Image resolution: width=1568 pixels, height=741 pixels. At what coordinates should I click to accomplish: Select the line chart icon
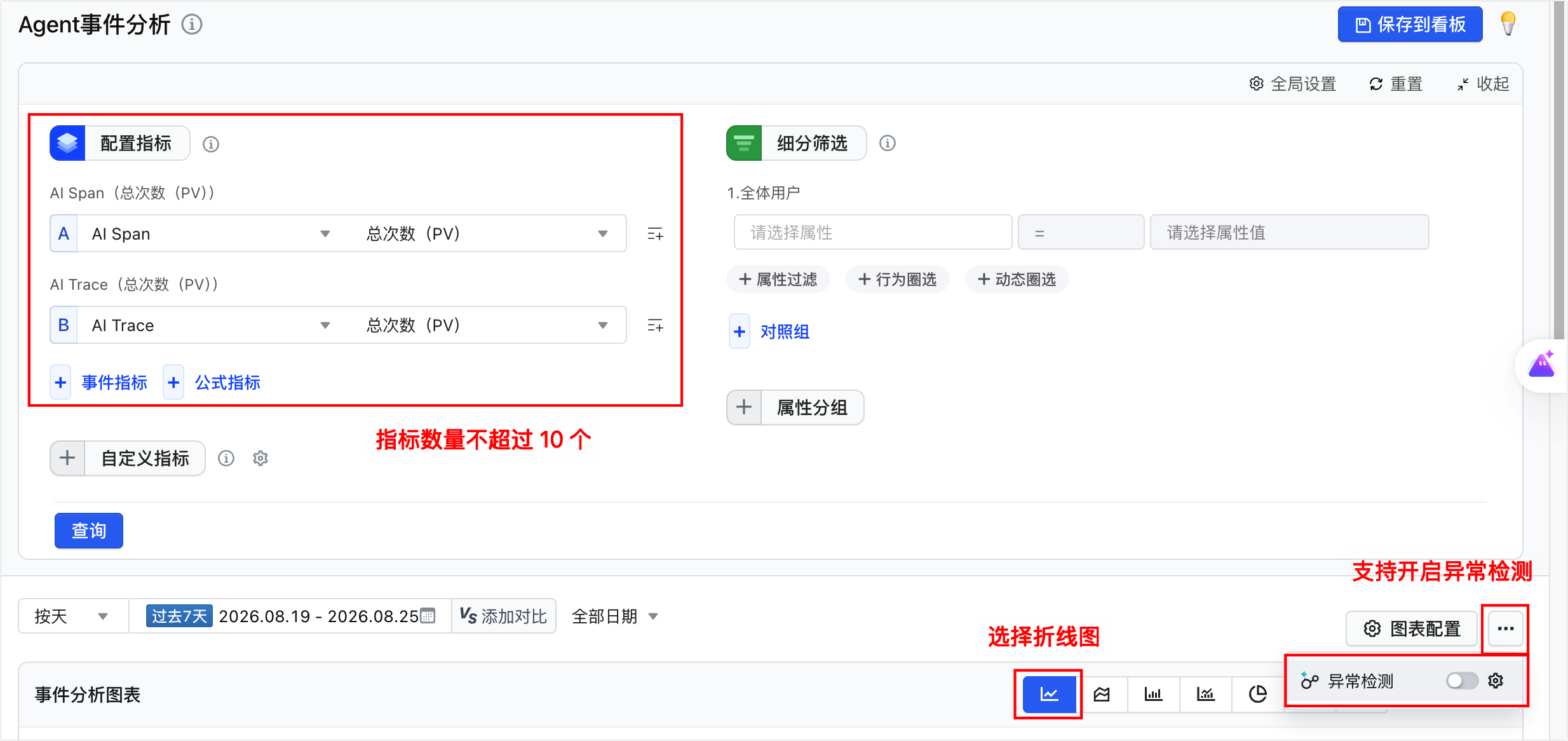[1049, 694]
